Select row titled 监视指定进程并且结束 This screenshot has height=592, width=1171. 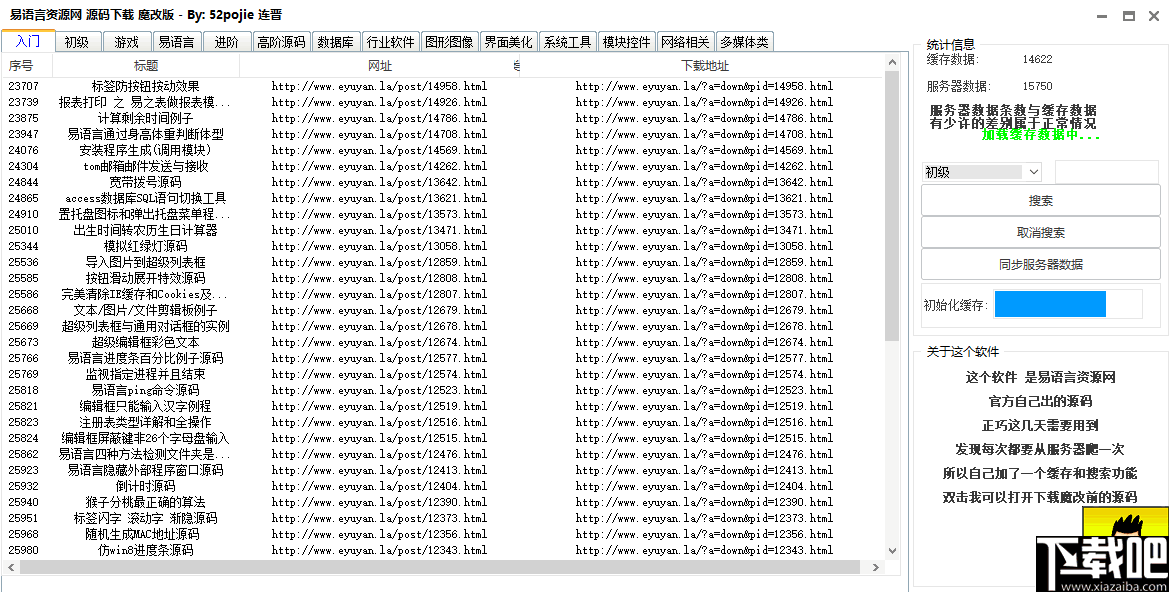click(x=443, y=374)
